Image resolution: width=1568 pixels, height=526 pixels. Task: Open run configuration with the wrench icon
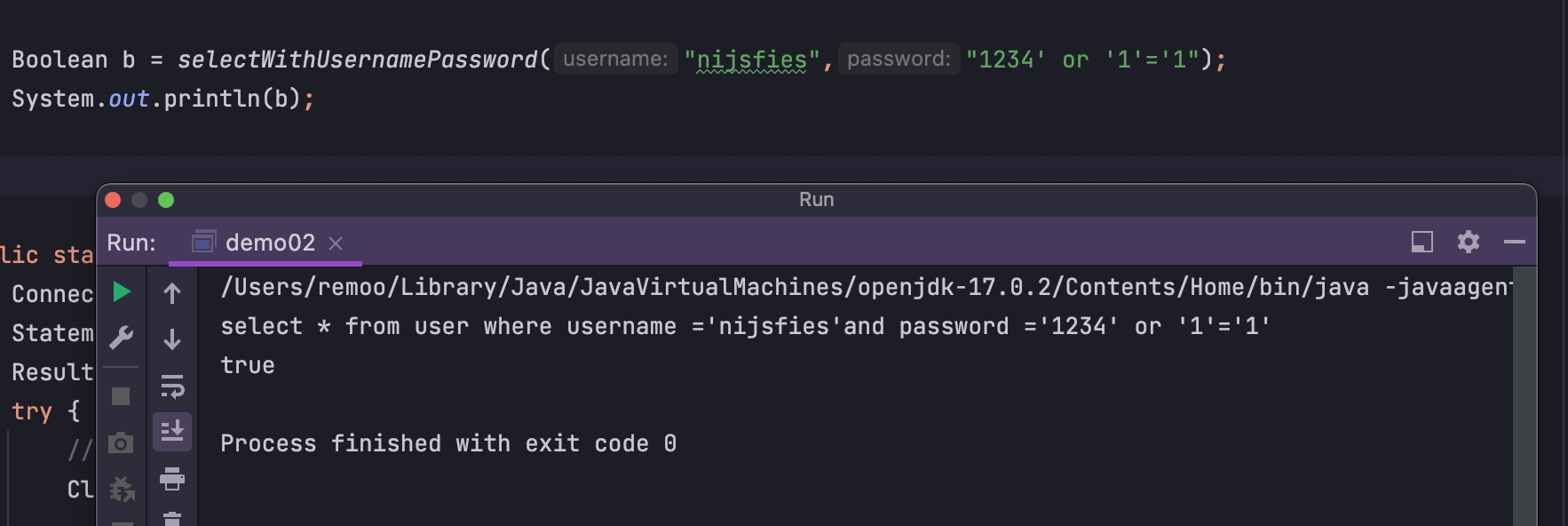pyautogui.click(x=122, y=338)
